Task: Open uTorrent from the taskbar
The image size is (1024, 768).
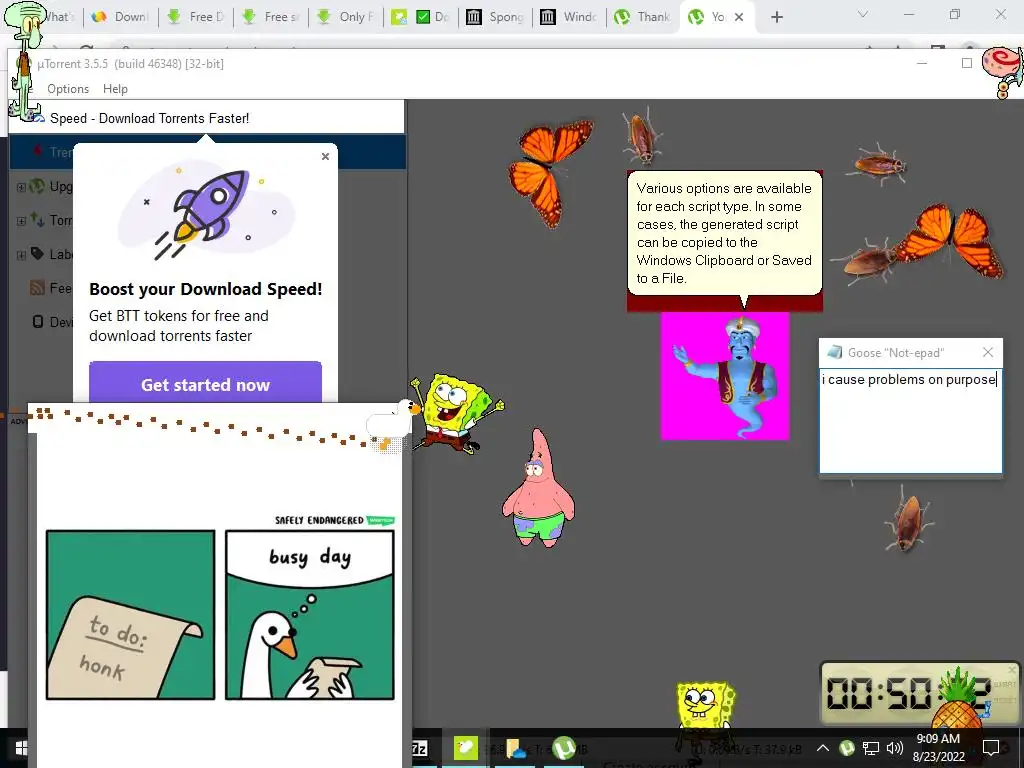Action: click(x=564, y=748)
